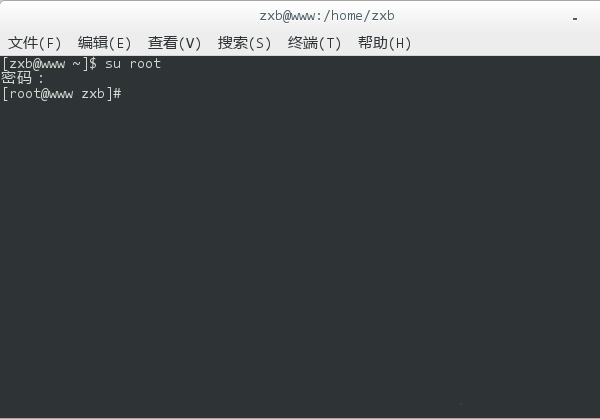Click the [root@www zxb]# prompt

coord(60,93)
